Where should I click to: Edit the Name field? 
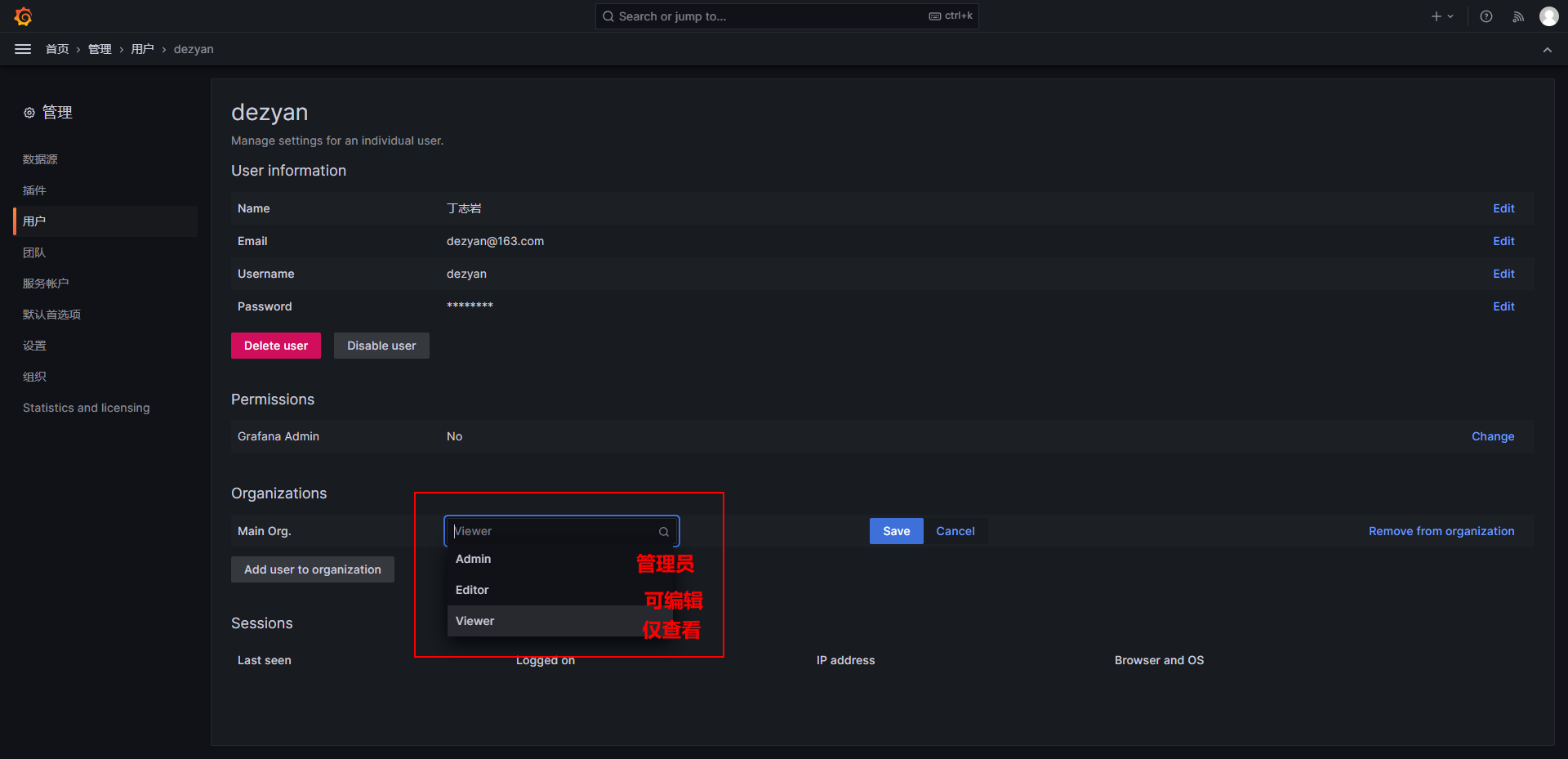1503,208
